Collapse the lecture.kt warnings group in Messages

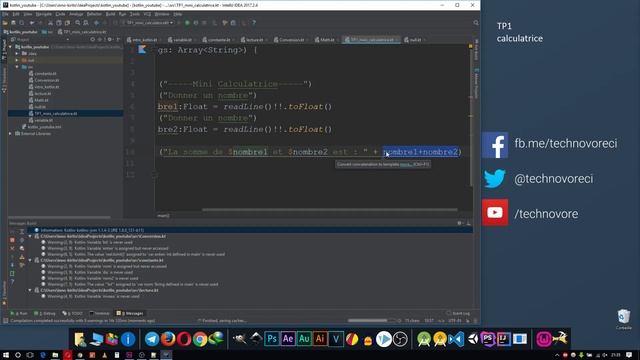click(x=30, y=290)
